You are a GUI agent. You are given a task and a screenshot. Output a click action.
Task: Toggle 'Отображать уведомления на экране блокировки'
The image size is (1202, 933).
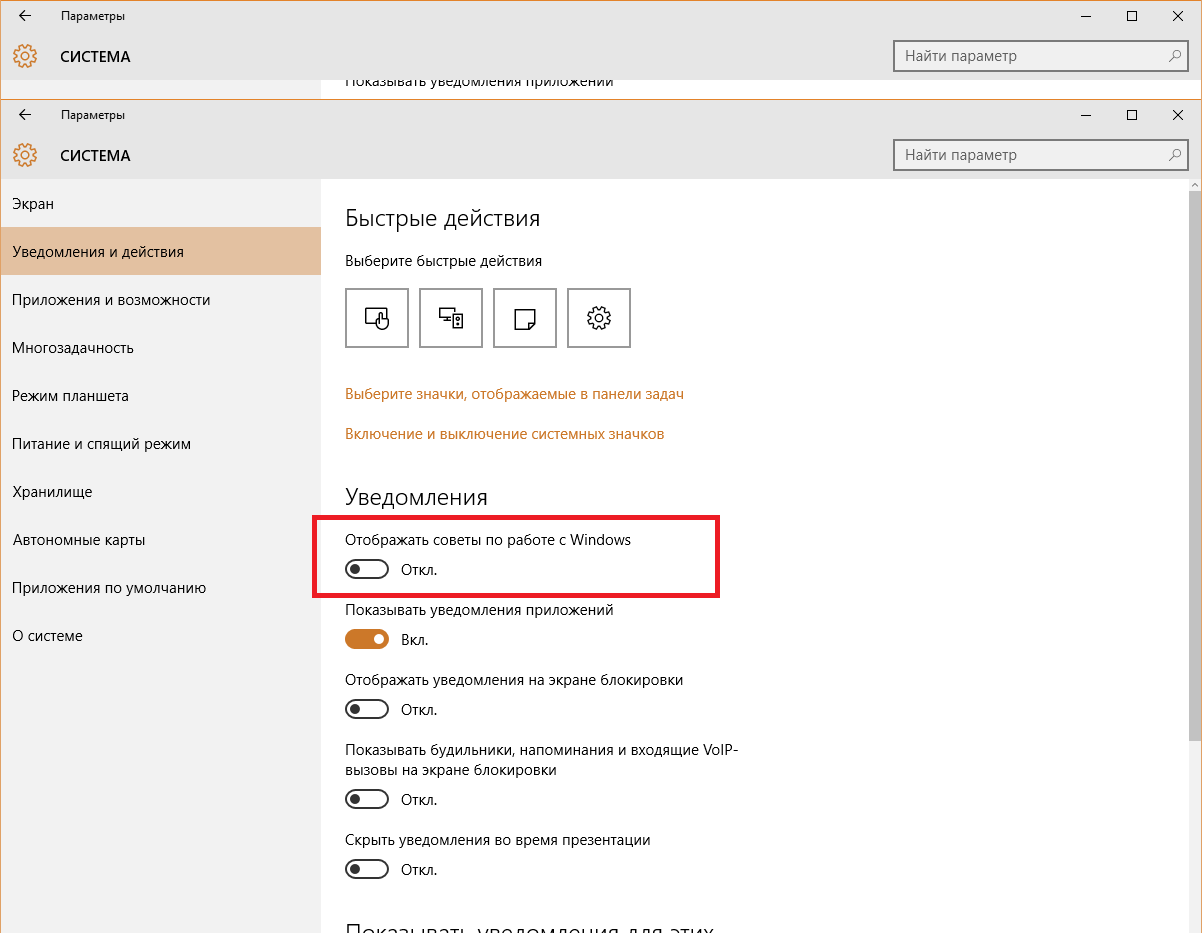point(367,710)
